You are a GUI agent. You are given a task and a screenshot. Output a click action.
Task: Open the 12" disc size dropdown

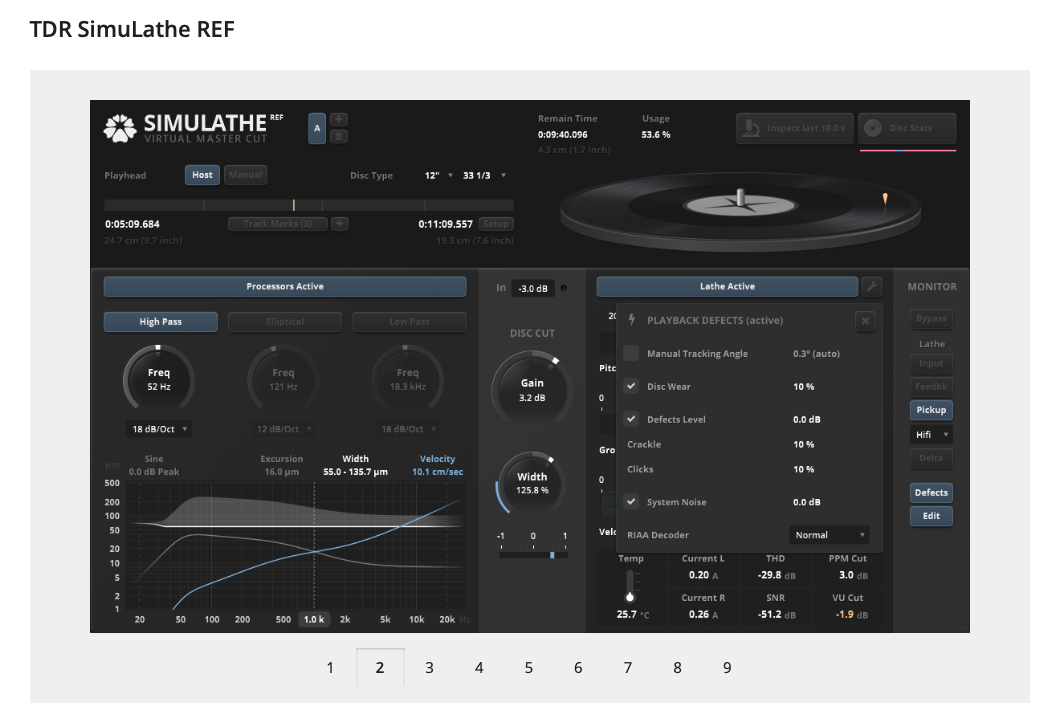(x=439, y=175)
